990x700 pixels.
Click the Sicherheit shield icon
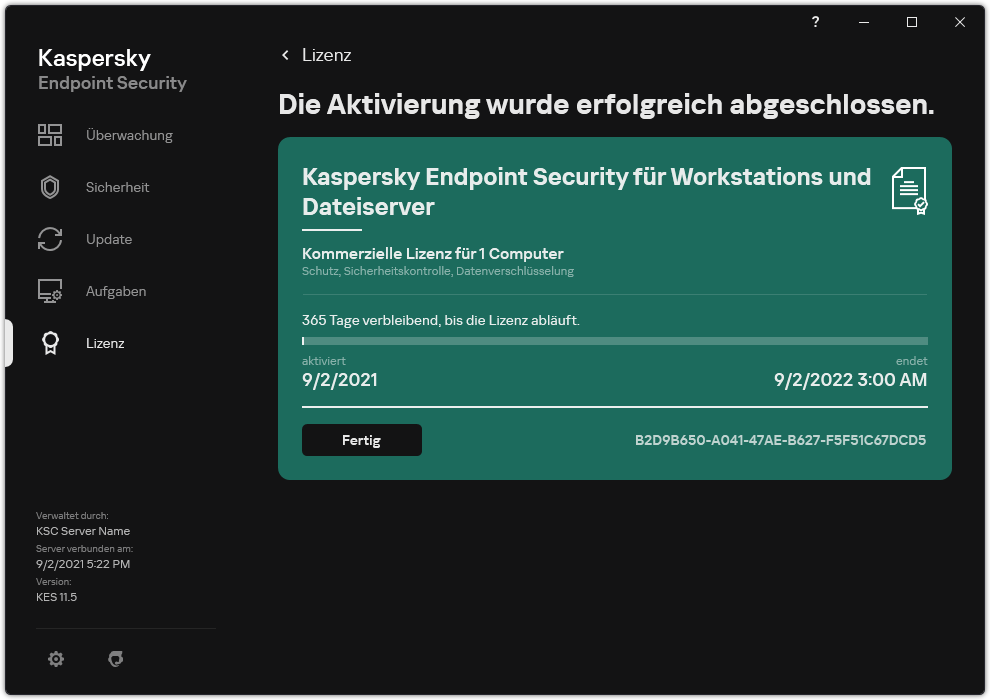pyautogui.click(x=50, y=187)
